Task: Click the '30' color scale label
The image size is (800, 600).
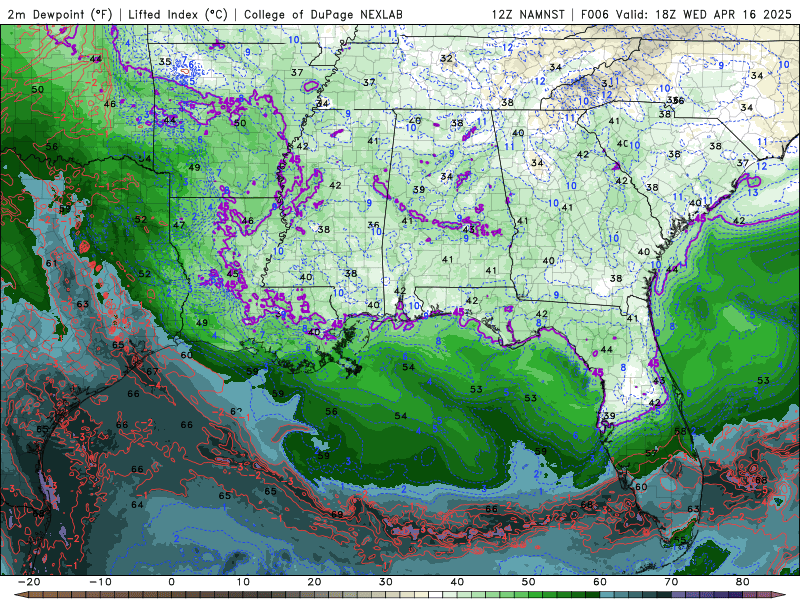Action: point(386,582)
